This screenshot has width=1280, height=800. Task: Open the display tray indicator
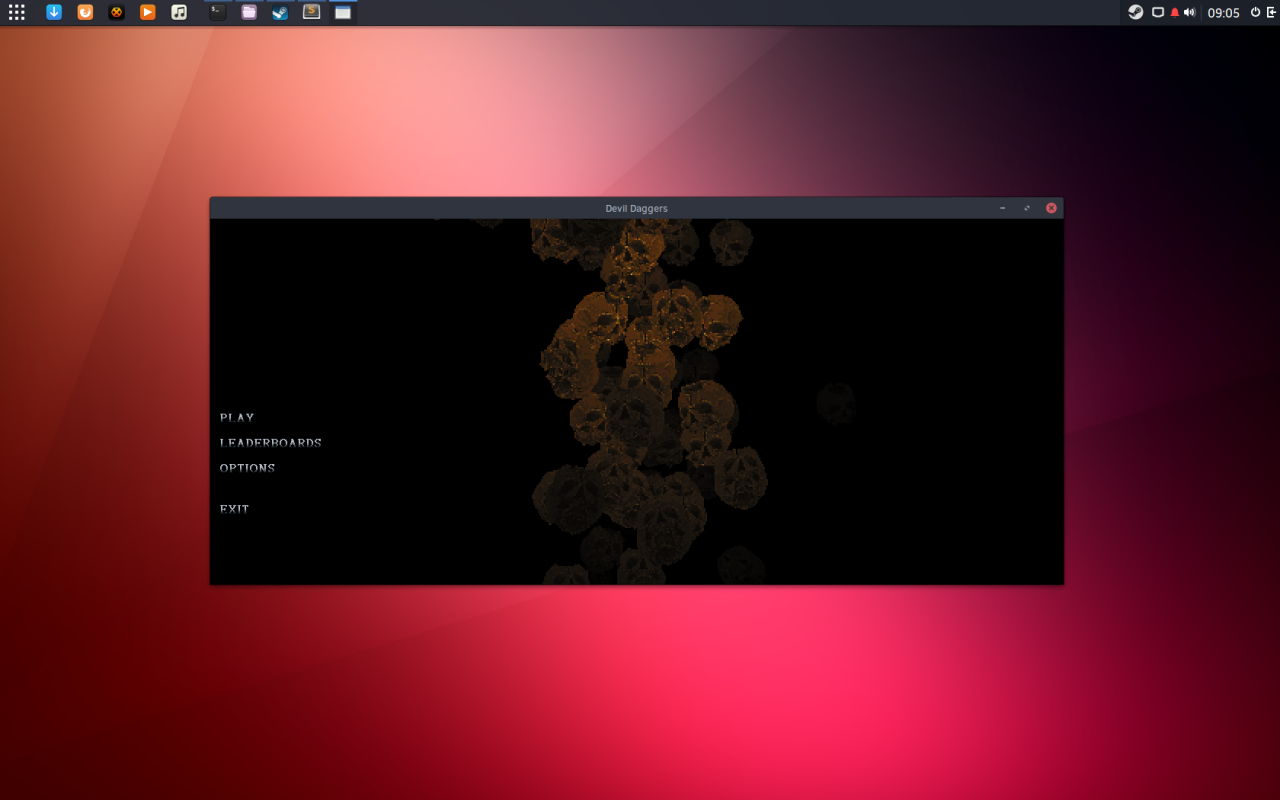coord(1158,13)
